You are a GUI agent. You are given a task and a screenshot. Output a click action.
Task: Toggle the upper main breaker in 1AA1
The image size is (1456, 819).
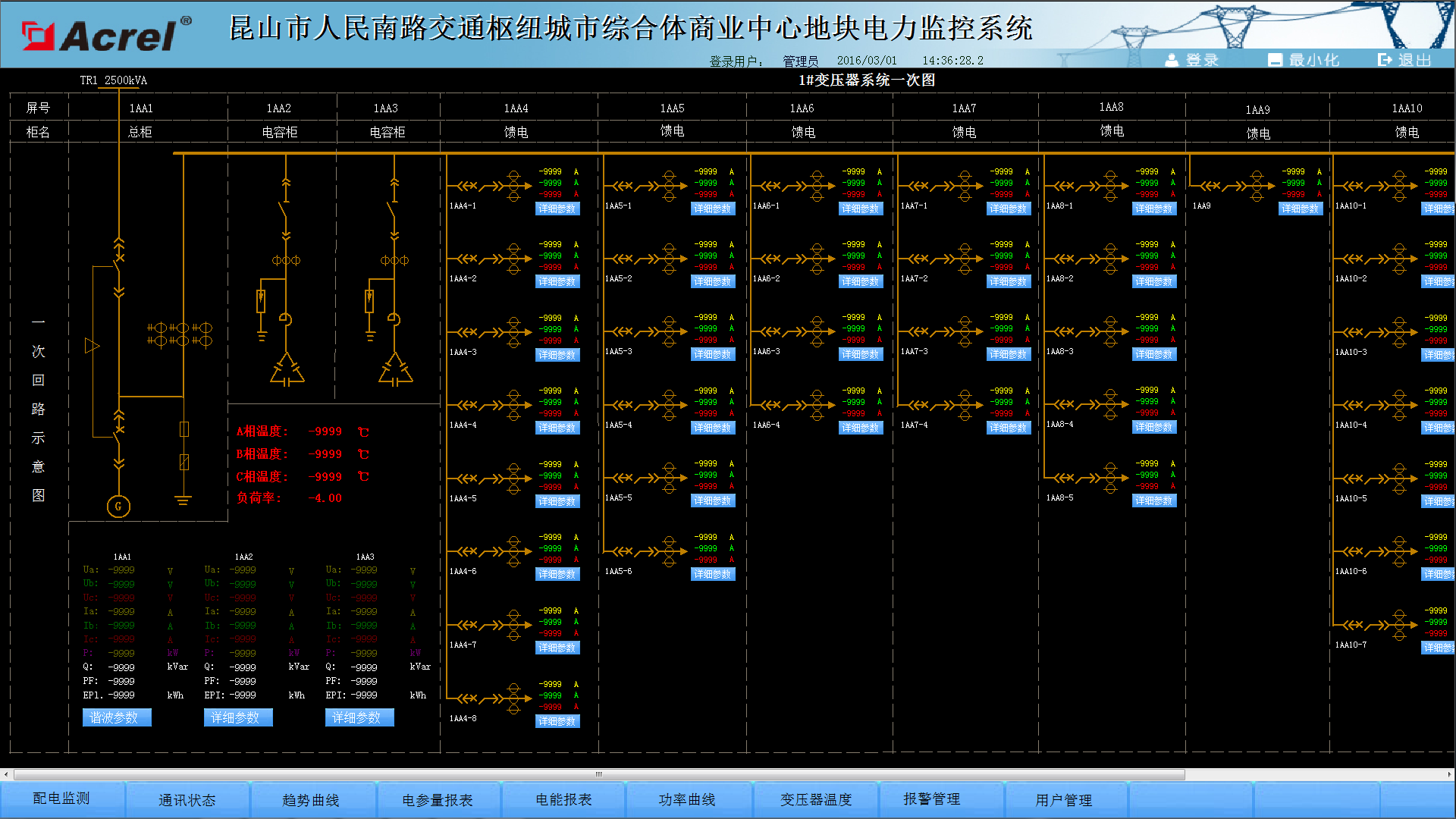[x=118, y=261]
